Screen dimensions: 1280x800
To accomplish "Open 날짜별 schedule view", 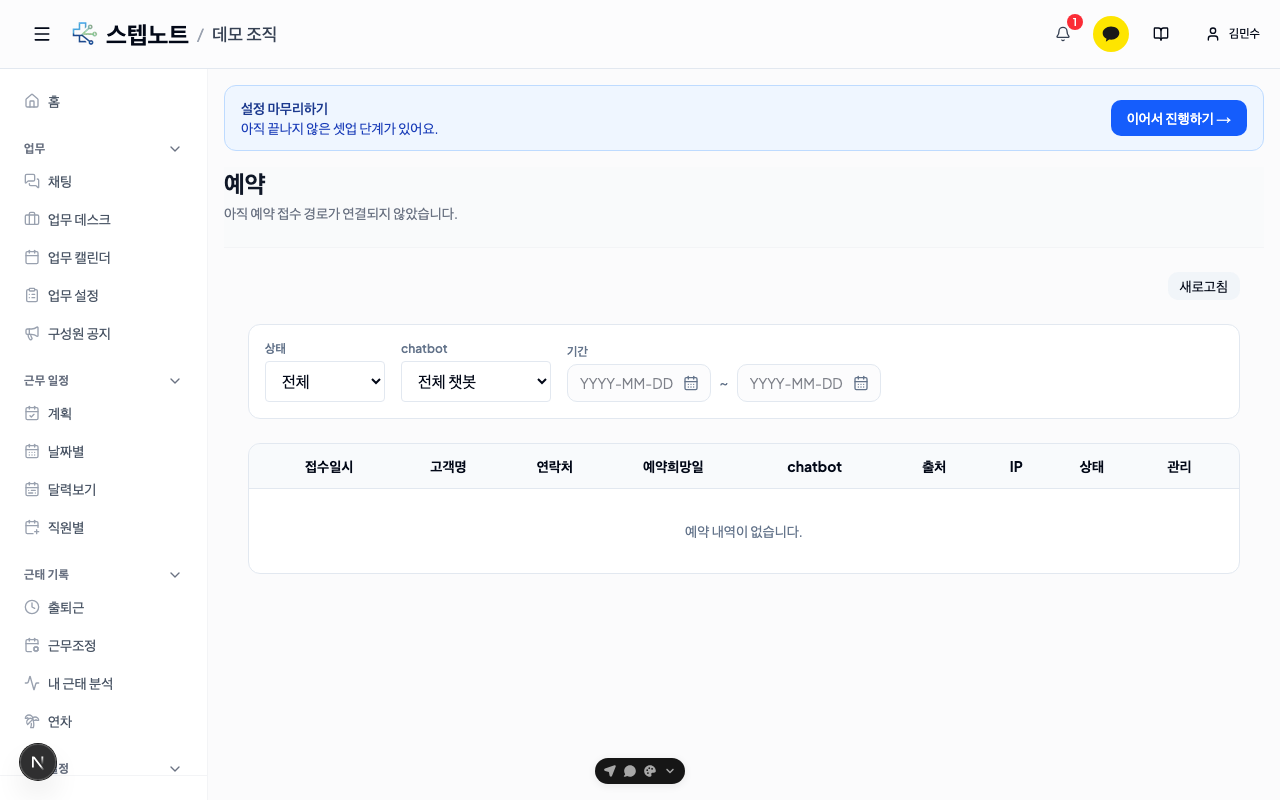I will pos(104,451).
